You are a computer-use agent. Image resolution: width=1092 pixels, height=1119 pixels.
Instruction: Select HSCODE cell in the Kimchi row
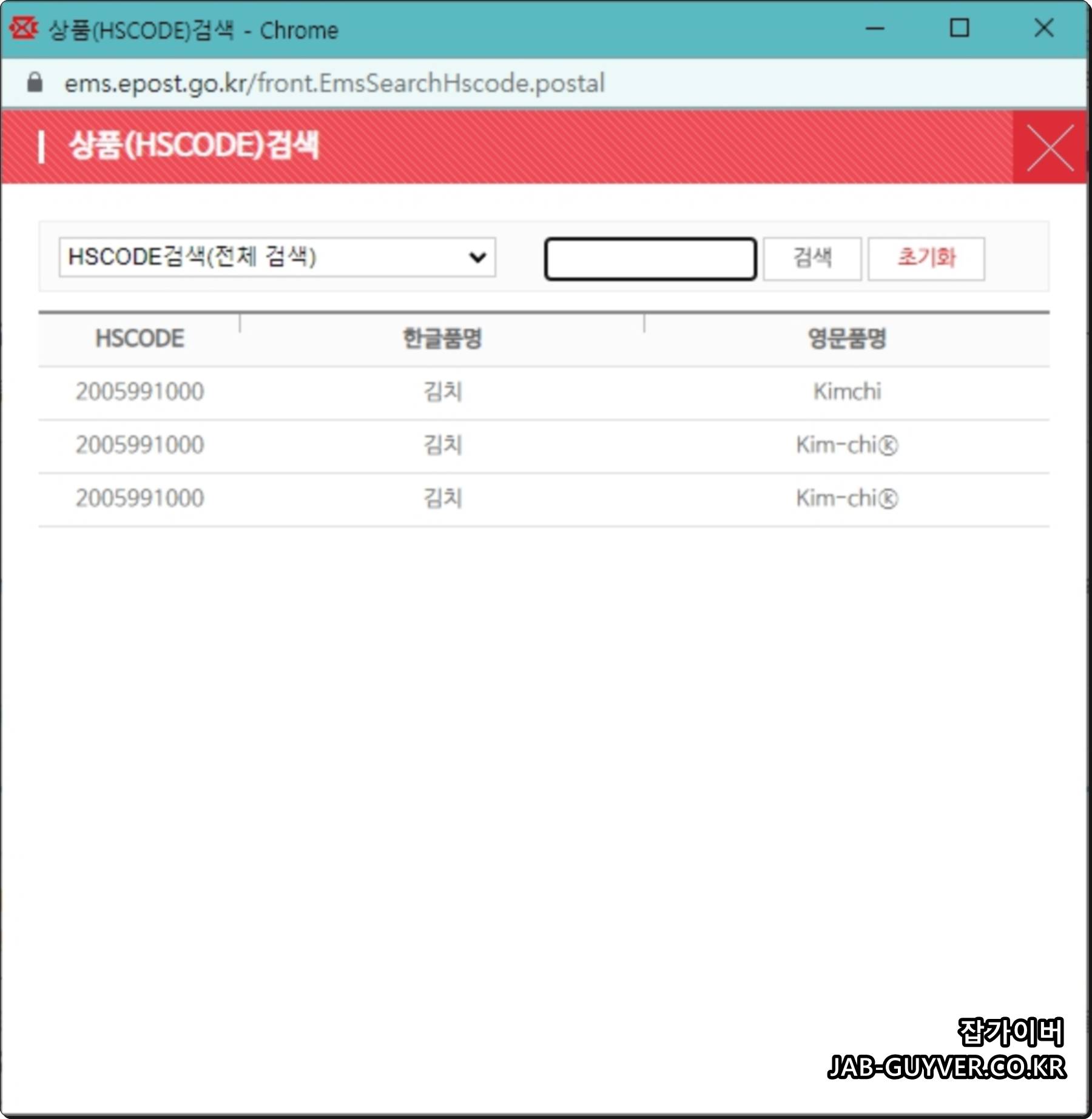140,392
